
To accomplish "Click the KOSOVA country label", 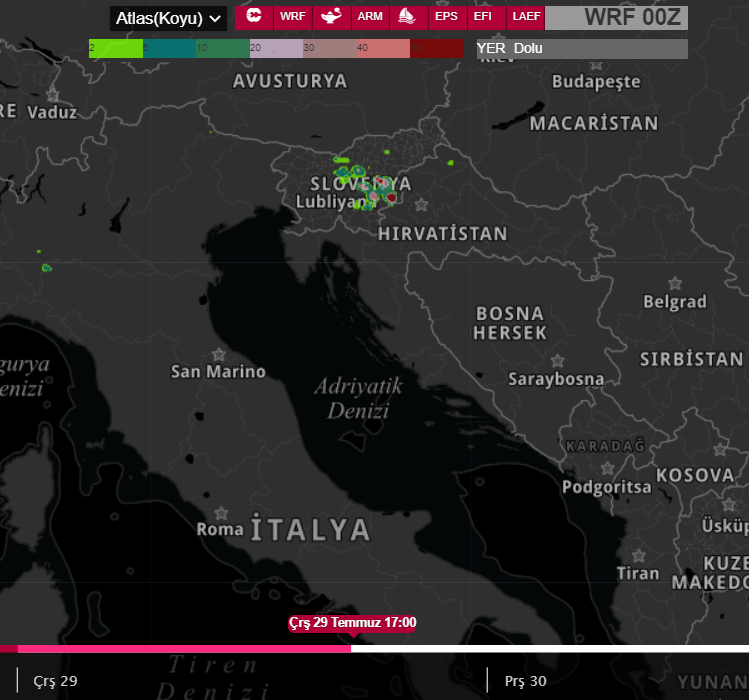I will pos(695,475).
